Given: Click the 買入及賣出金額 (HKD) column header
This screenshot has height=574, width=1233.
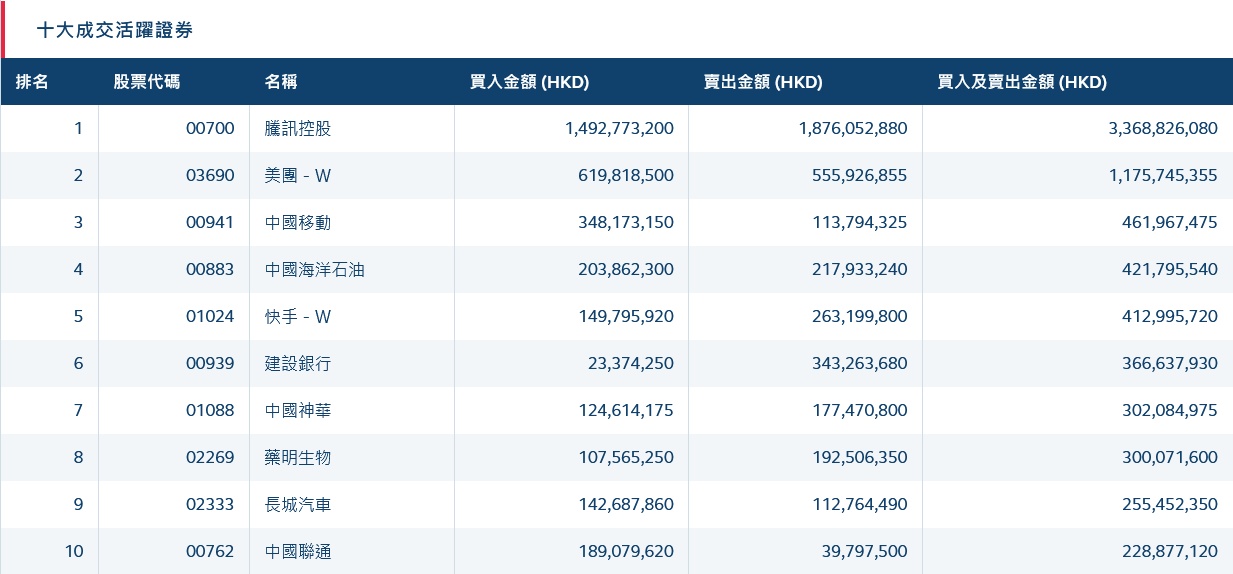Looking at the screenshot, I should [1022, 82].
